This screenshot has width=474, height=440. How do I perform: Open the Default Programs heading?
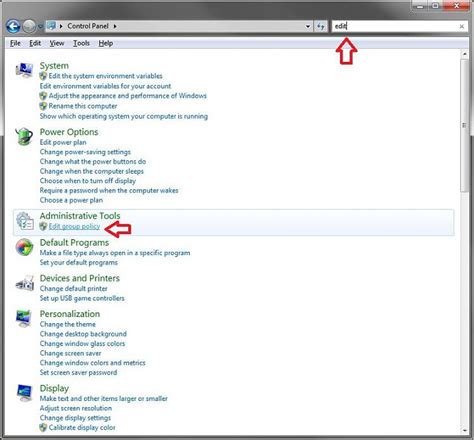74,243
